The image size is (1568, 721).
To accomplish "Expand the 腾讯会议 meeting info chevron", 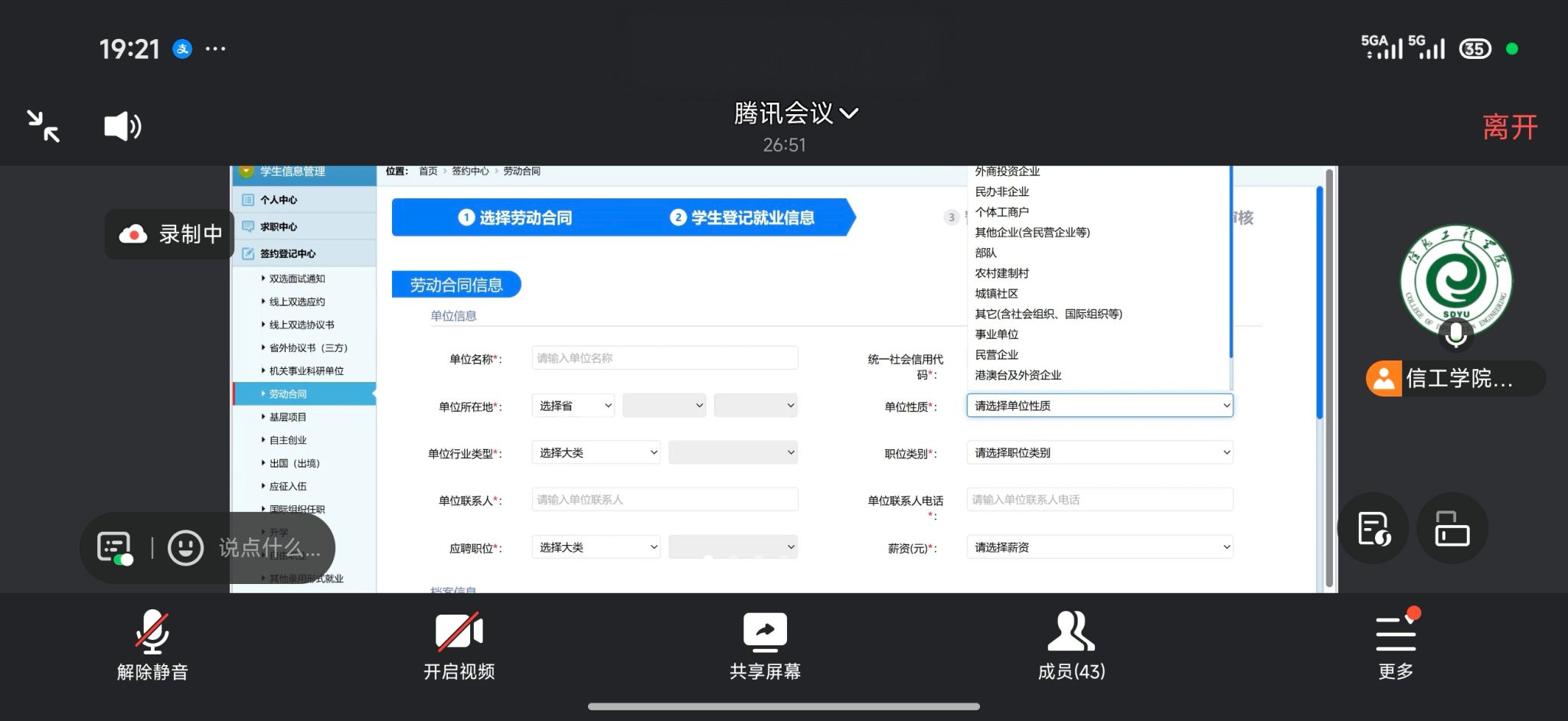I will (x=848, y=113).
